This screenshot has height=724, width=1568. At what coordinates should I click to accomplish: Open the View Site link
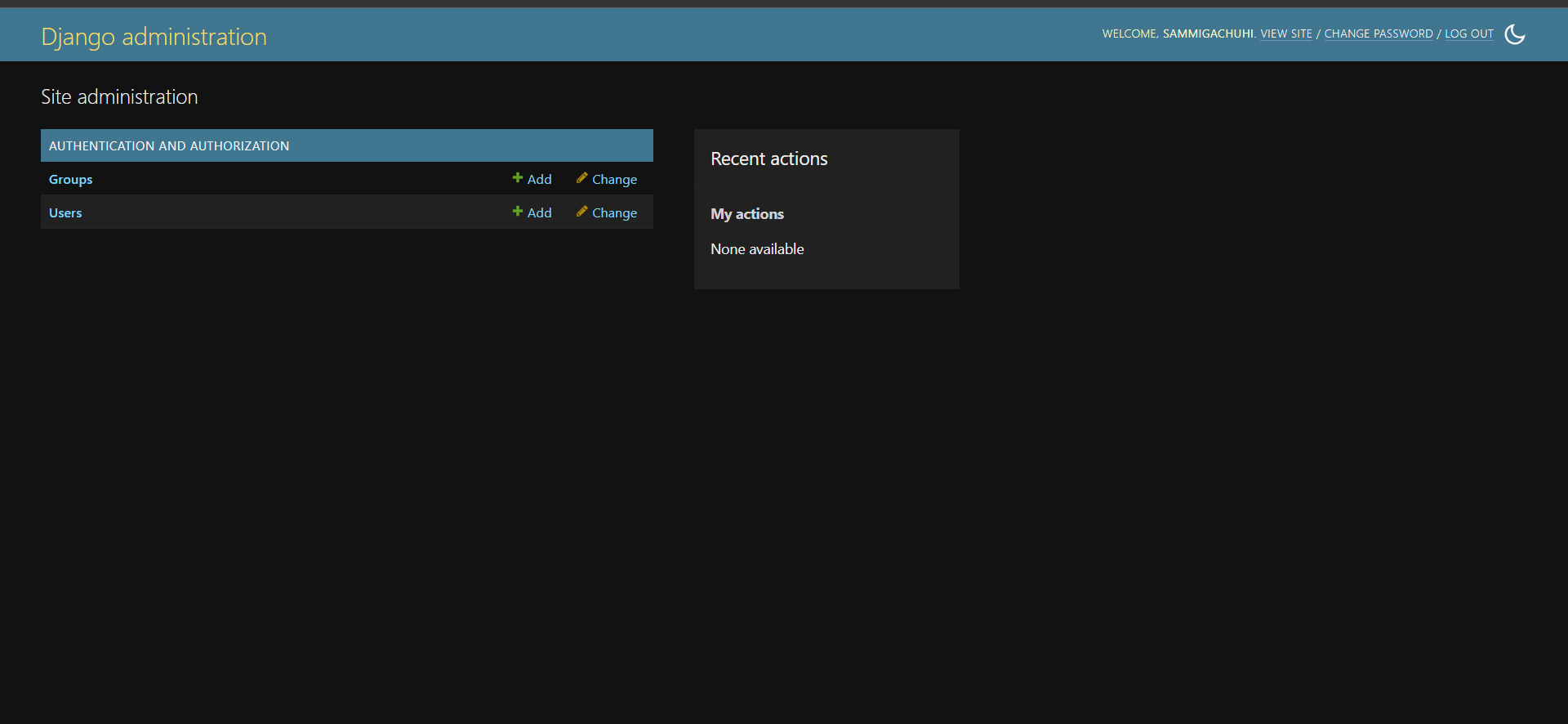[x=1286, y=34]
